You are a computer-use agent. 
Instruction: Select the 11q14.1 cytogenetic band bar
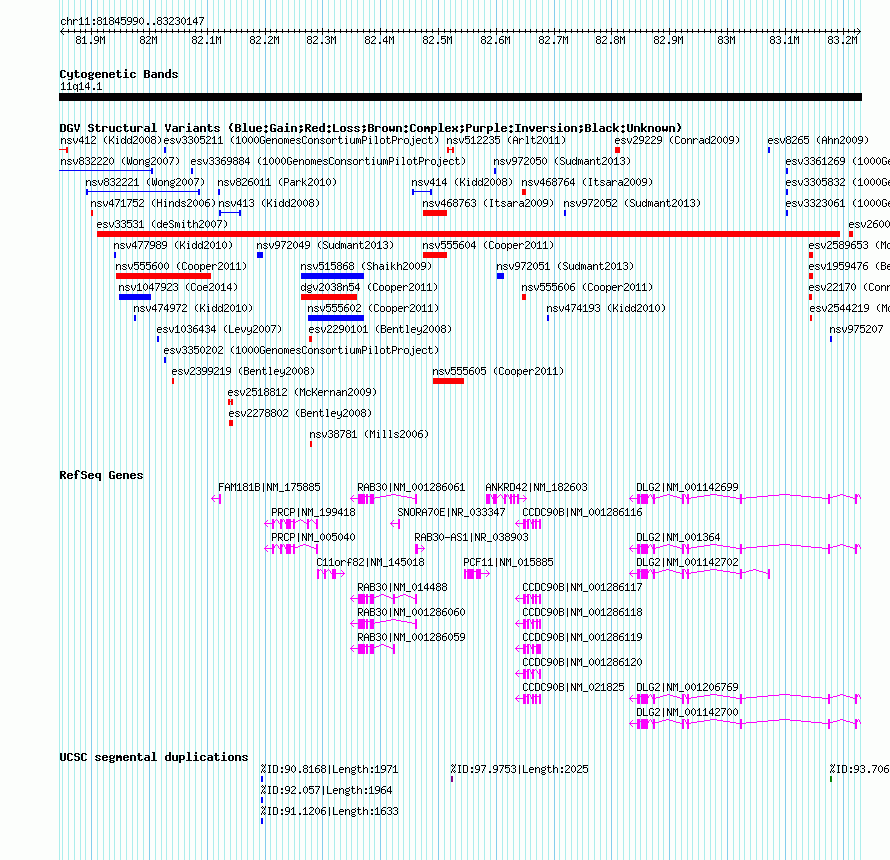point(460,97)
